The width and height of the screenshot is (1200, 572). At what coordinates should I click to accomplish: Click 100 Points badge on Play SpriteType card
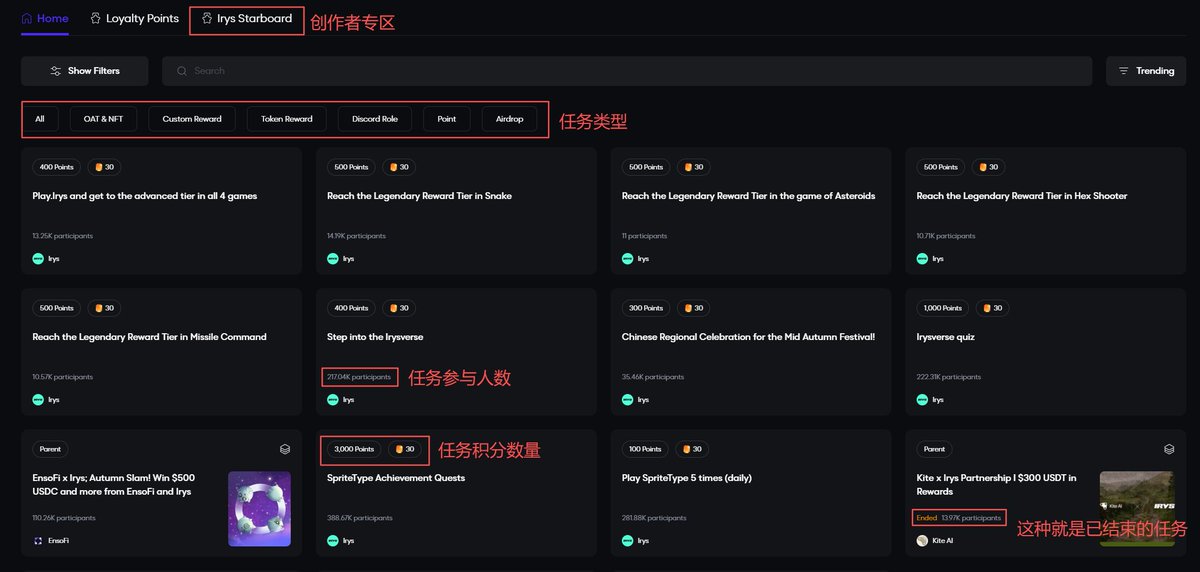(646, 449)
